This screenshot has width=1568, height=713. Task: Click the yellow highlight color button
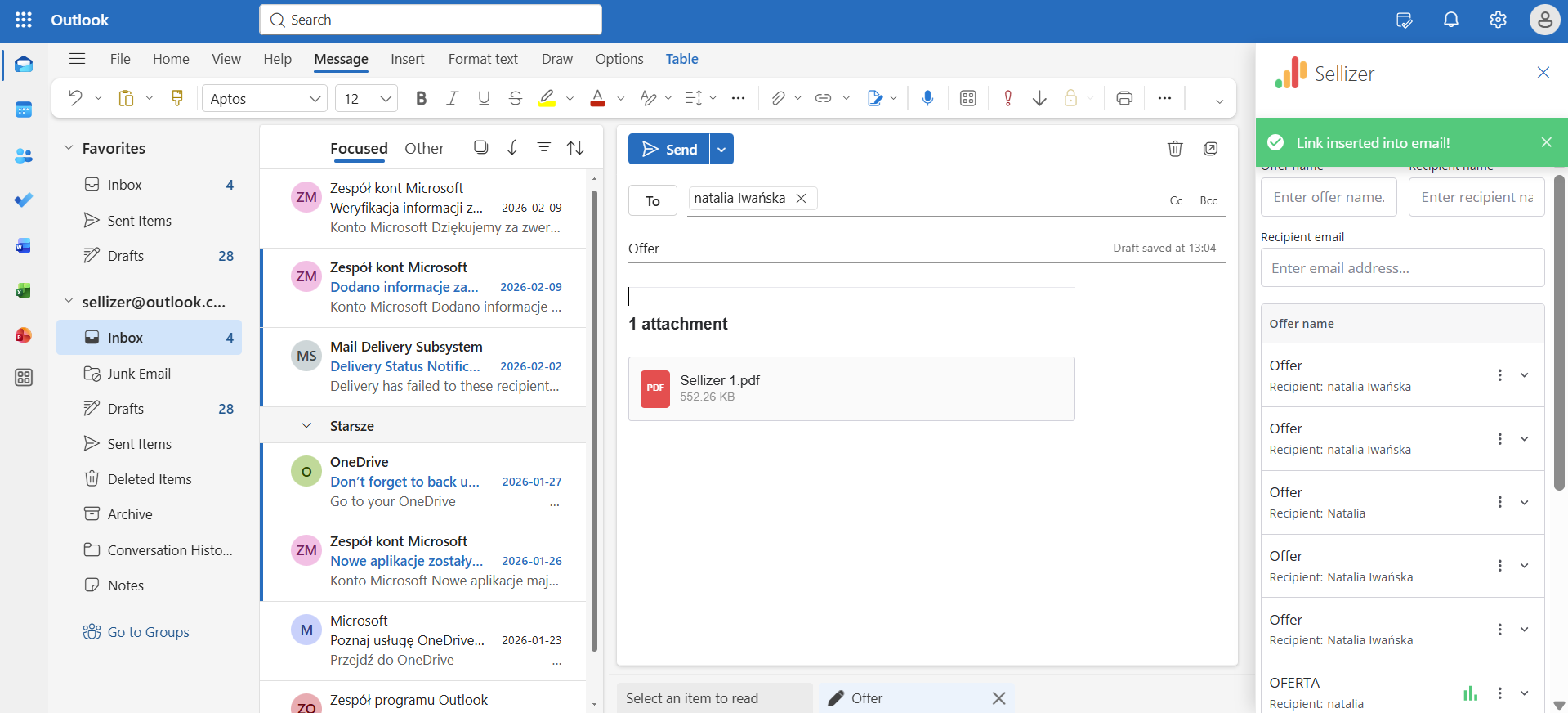(547, 98)
